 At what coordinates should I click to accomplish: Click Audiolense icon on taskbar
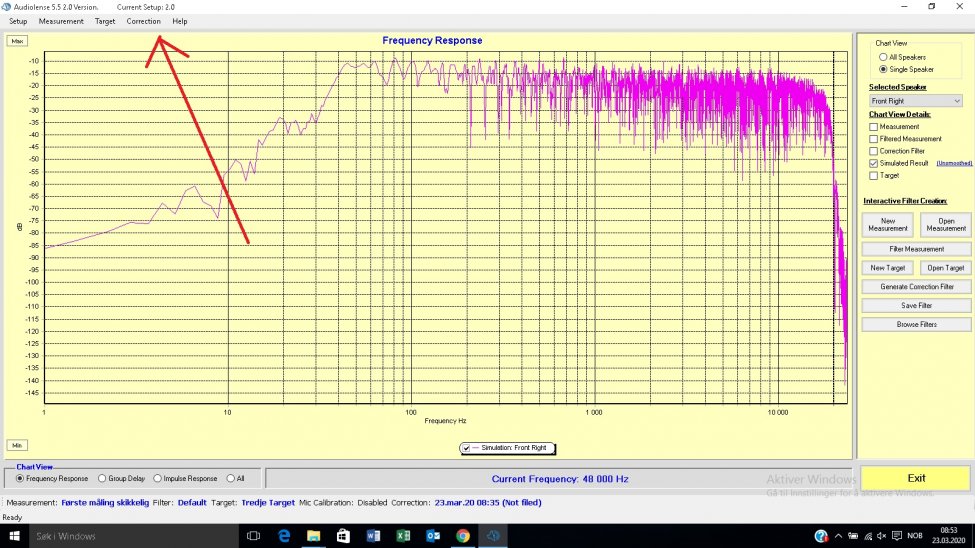click(493, 536)
